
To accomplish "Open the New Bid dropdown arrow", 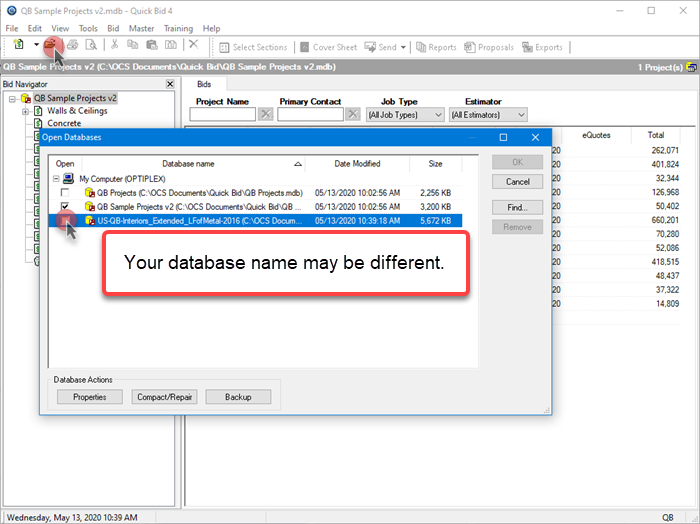I will point(36,45).
